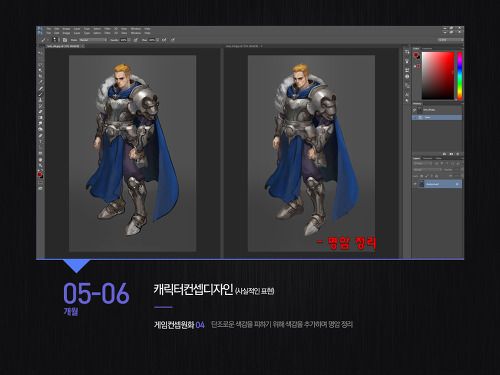Open the Layers panel tab
The width and height of the screenshot is (500, 375).
coord(416,158)
